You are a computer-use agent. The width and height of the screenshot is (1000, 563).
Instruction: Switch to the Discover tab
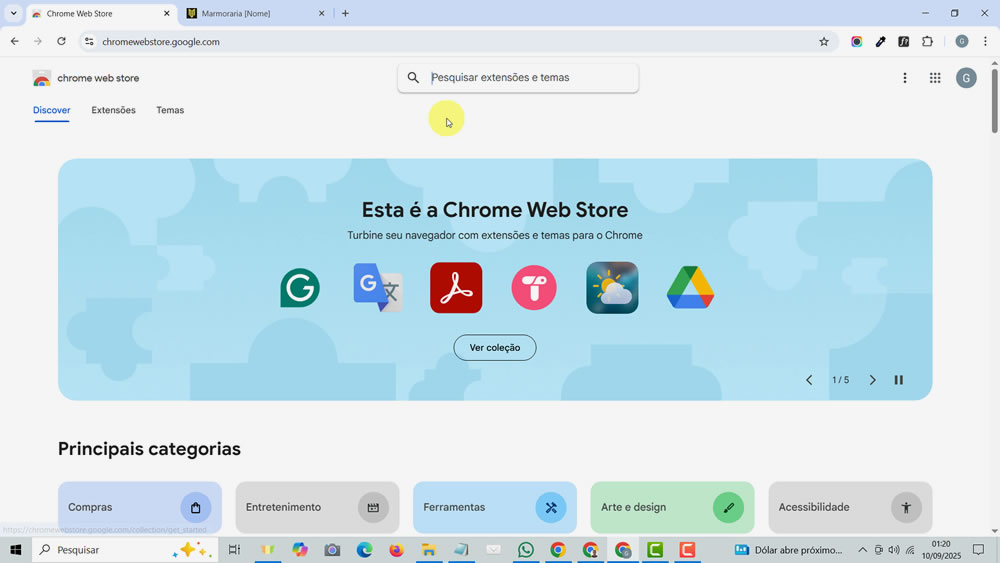(52, 110)
